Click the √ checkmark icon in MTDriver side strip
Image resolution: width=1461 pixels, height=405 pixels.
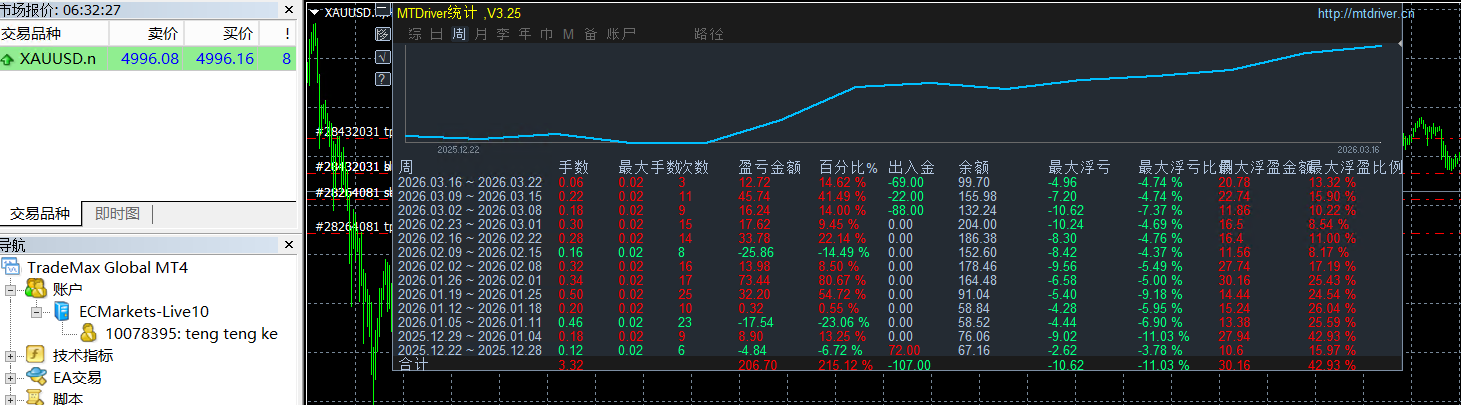pyautogui.click(x=382, y=57)
